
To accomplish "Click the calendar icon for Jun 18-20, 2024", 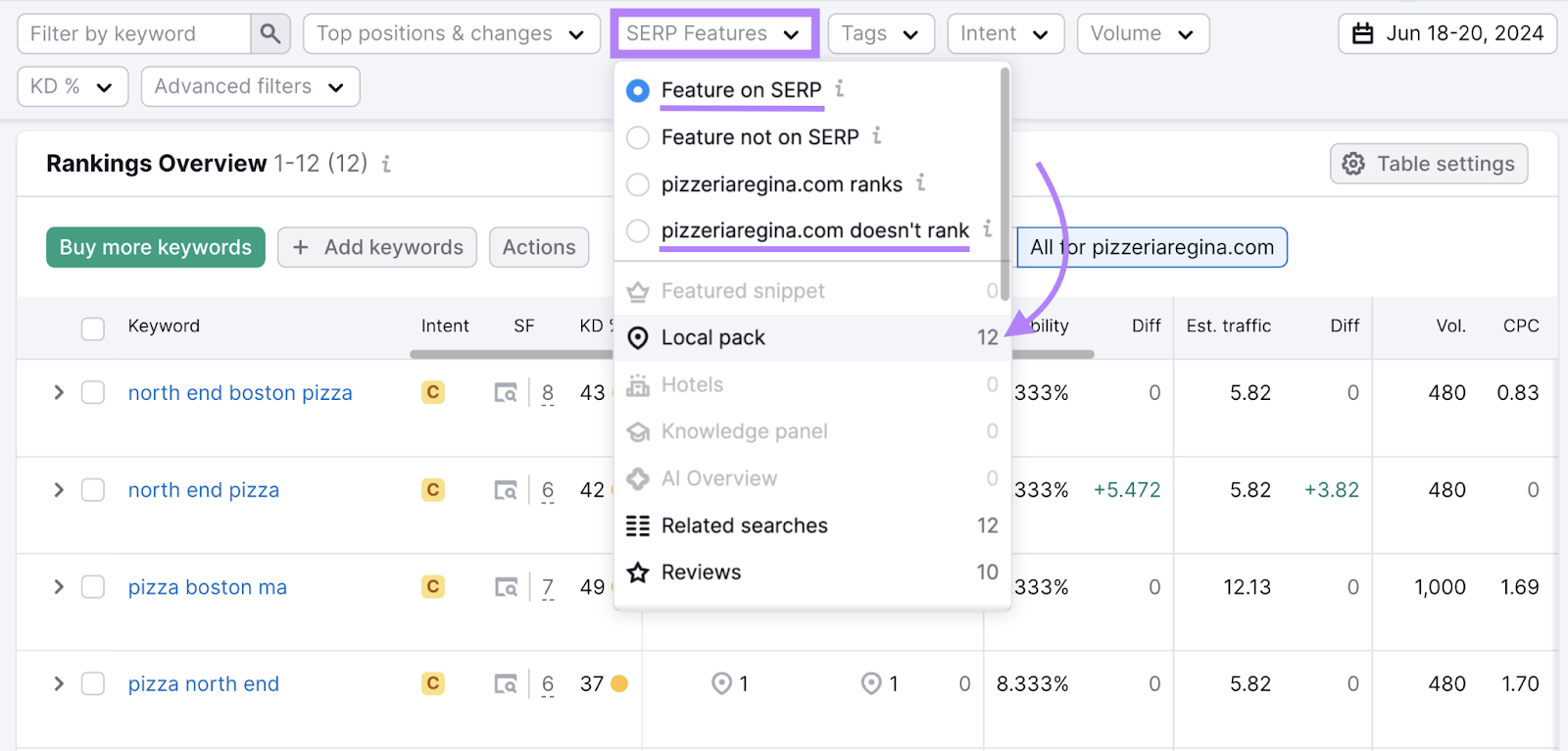I will 1362,34.
